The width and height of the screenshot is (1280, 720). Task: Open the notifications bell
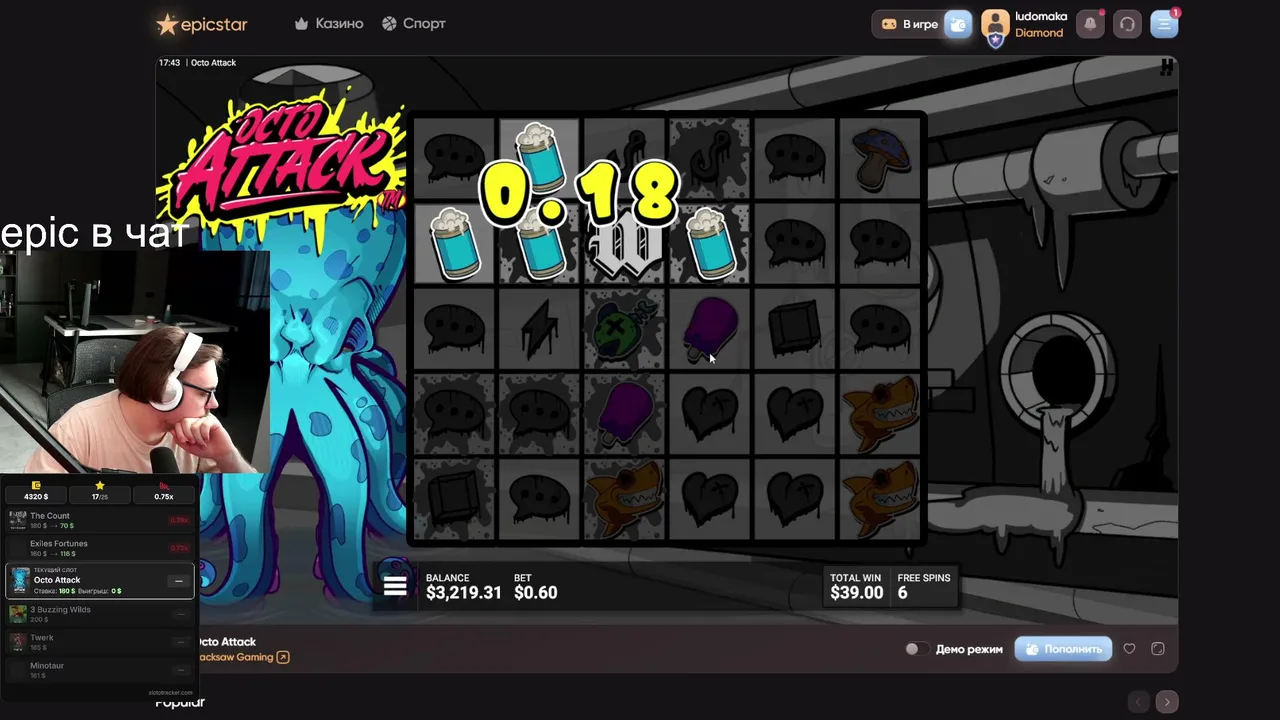1090,24
